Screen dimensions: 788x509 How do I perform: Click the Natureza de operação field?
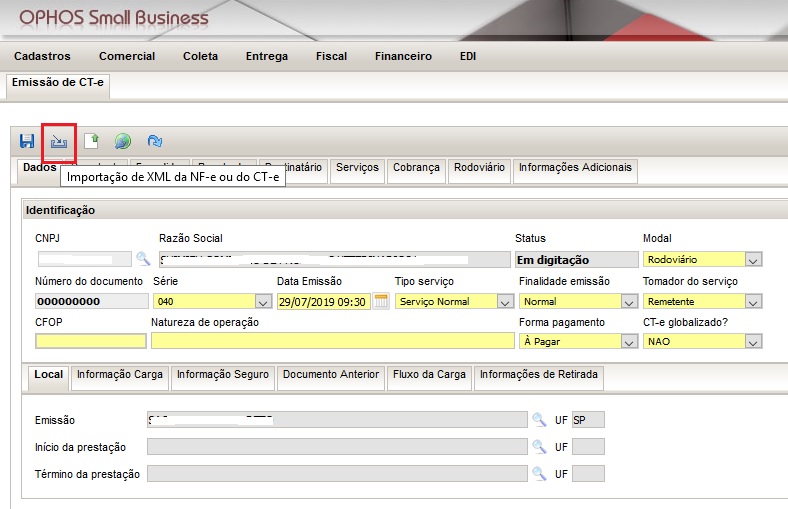[x=333, y=341]
